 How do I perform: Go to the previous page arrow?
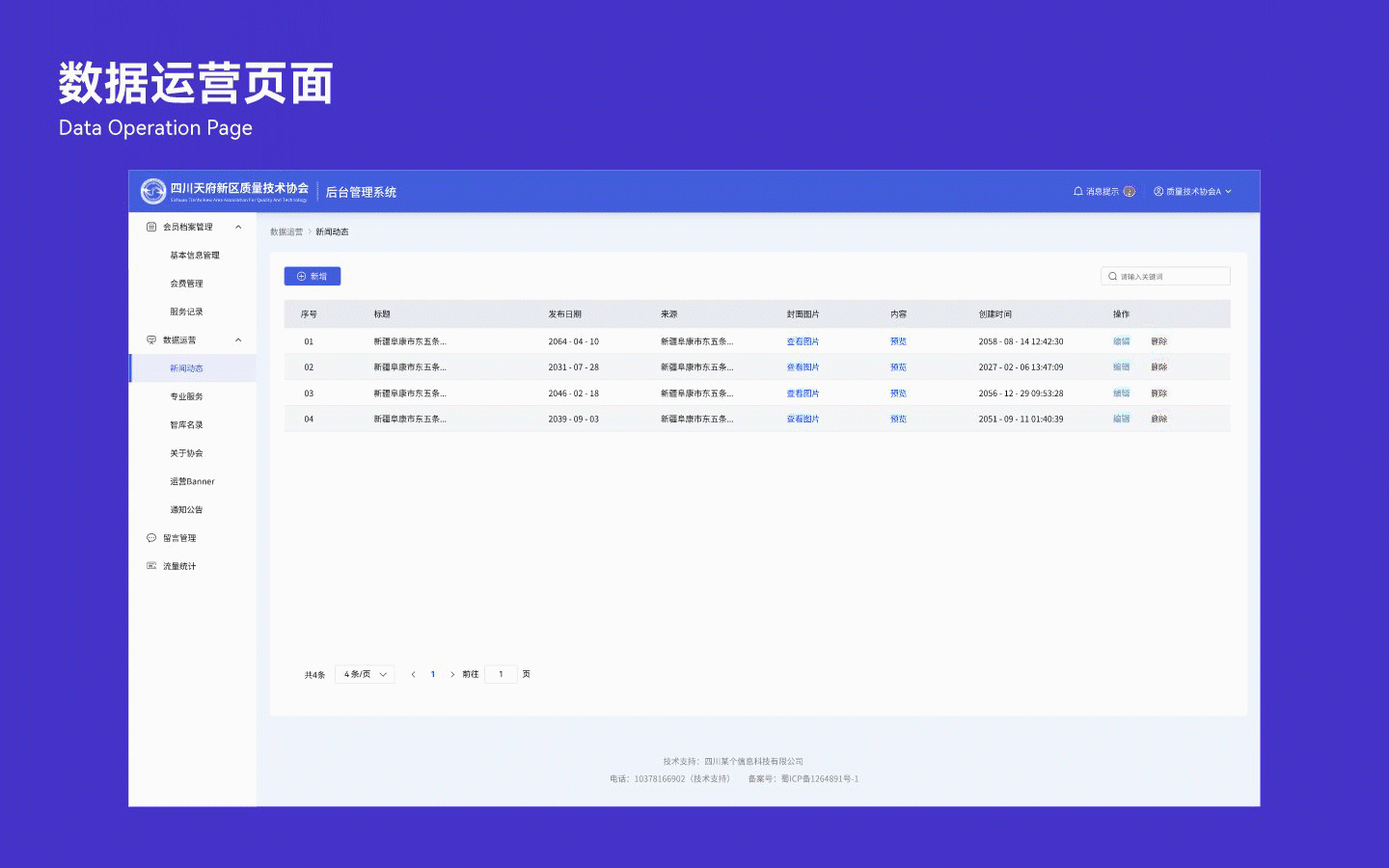tap(413, 674)
